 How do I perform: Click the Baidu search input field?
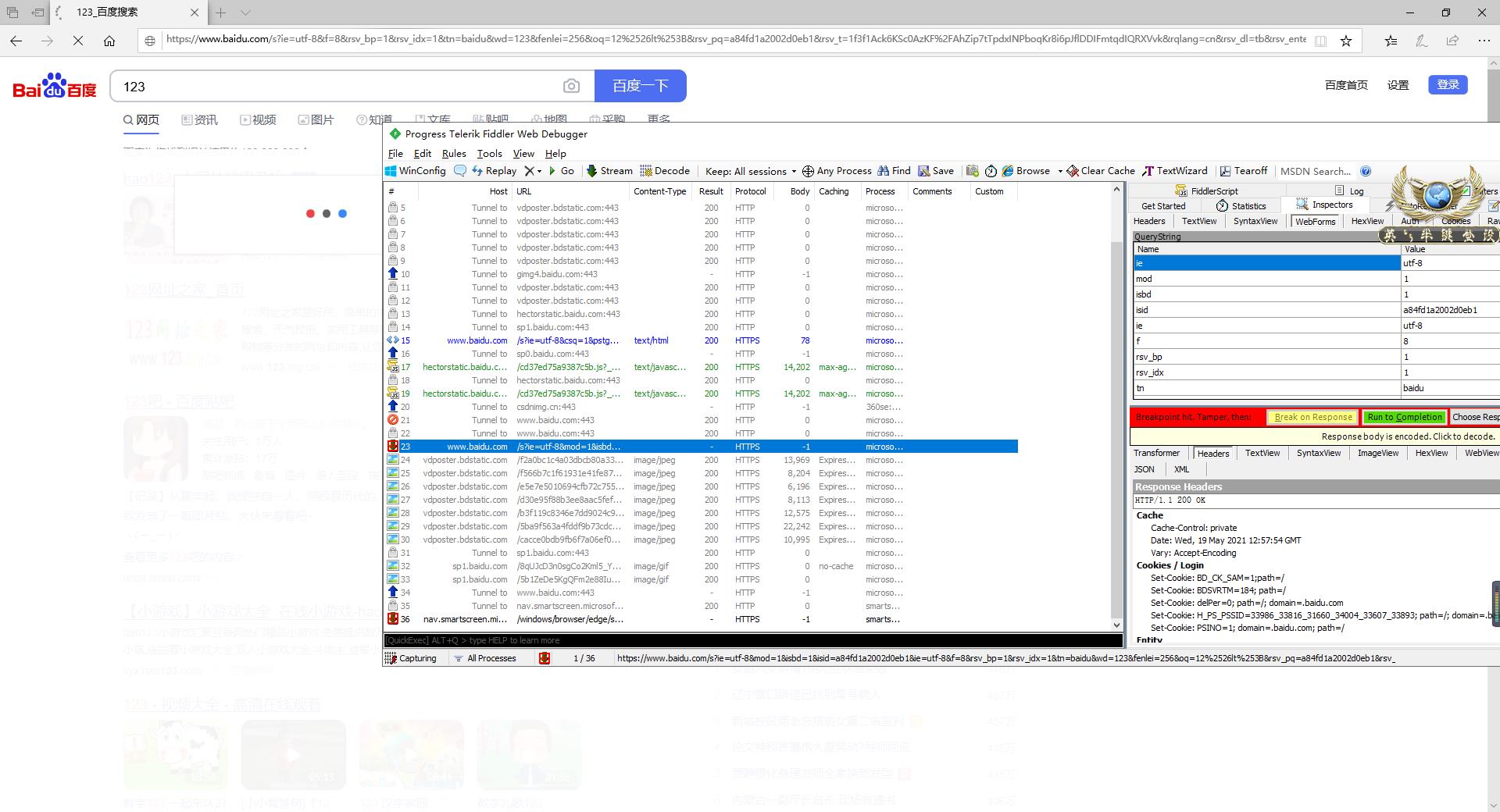pos(336,86)
